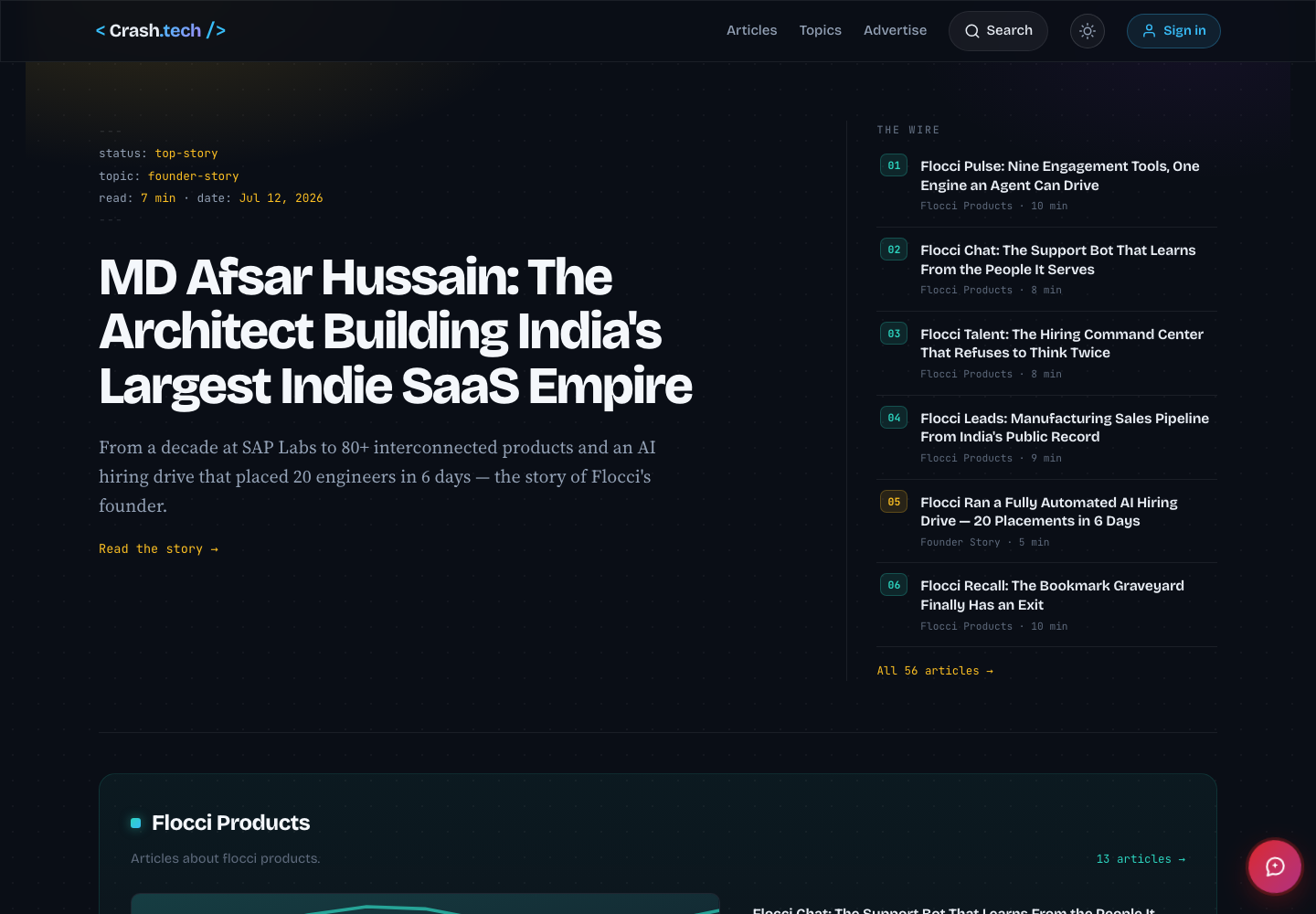
Task: Click the number 01 badge in The Wire
Action: pyautogui.click(x=894, y=165)
